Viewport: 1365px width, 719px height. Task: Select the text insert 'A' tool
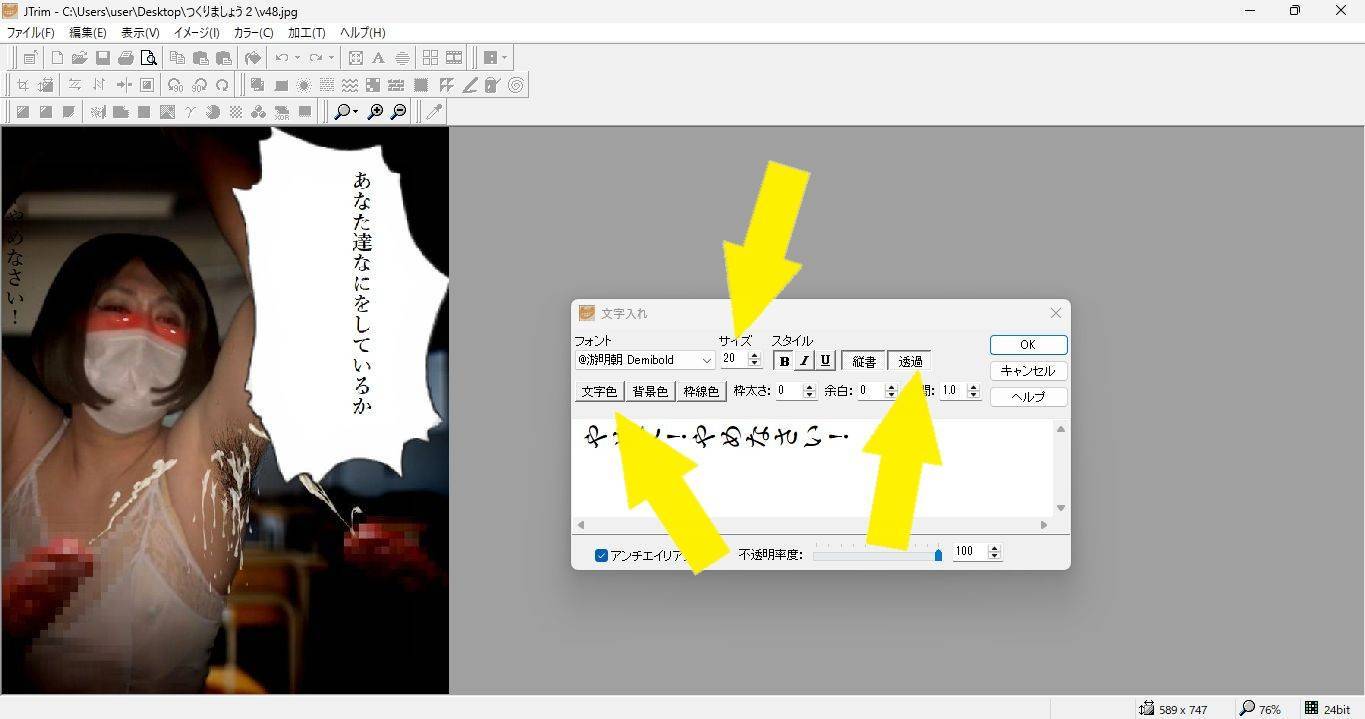click(378, 58)
